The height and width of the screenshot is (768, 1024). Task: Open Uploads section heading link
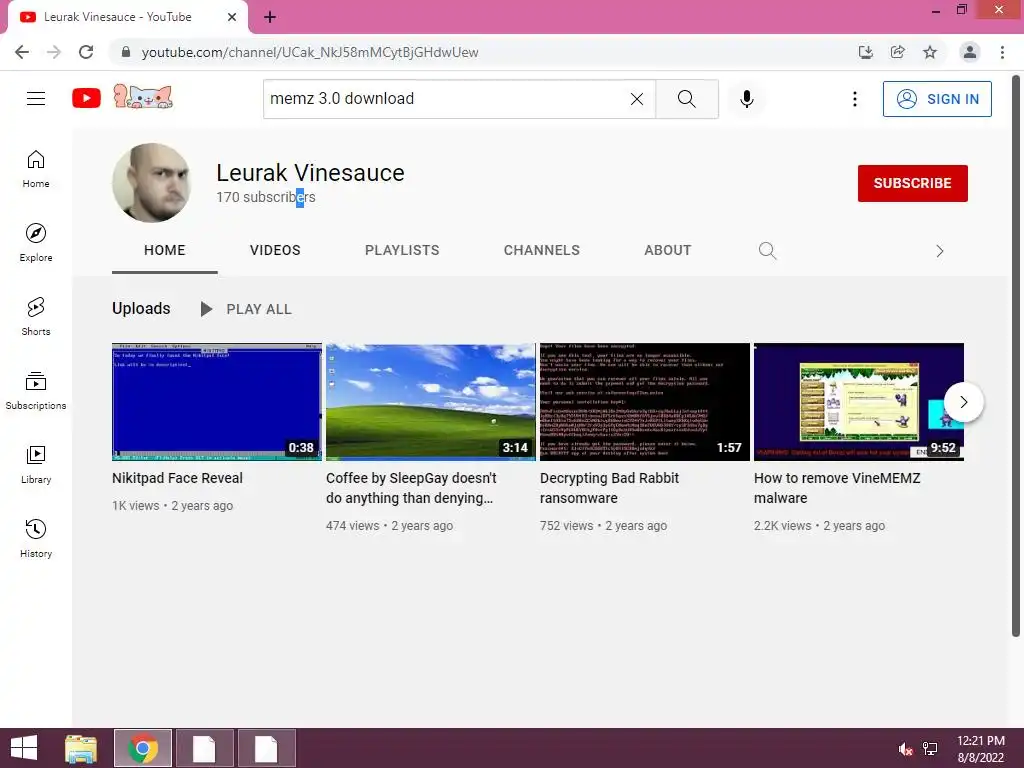pyautogui.click(x=141, y=309)
